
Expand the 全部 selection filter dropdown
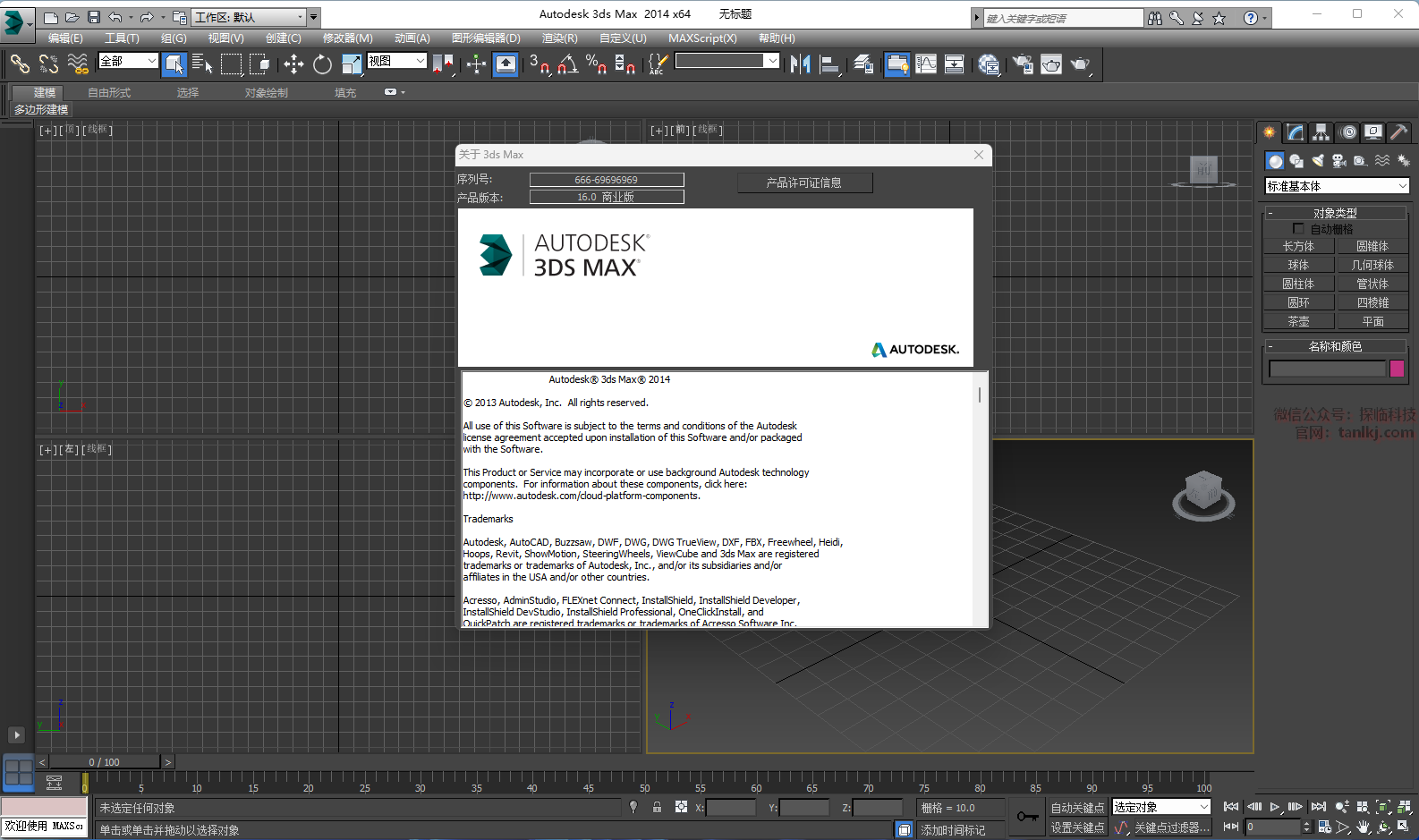(x=128, y=61)
